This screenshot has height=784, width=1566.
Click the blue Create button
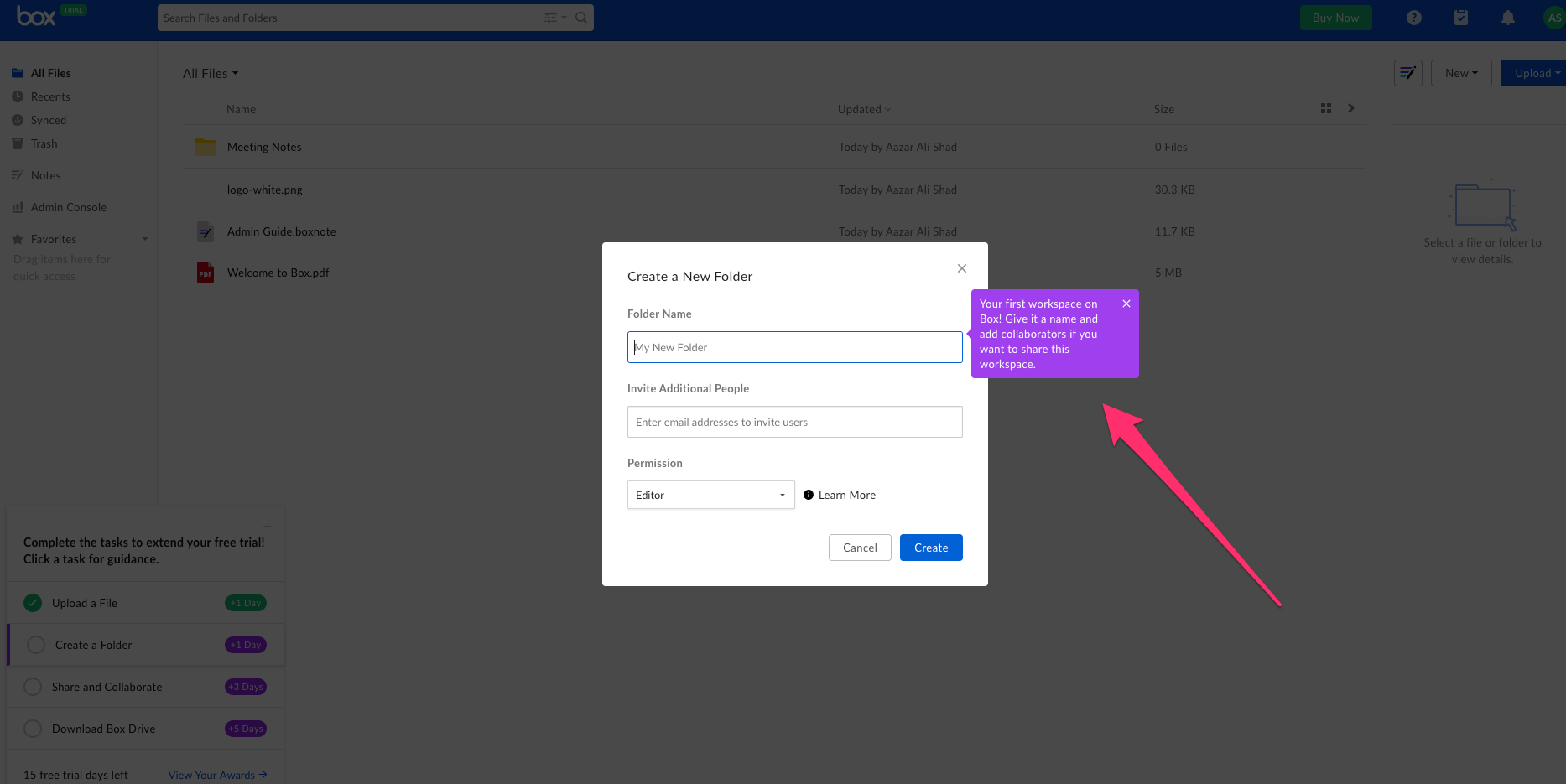point(930,548)
